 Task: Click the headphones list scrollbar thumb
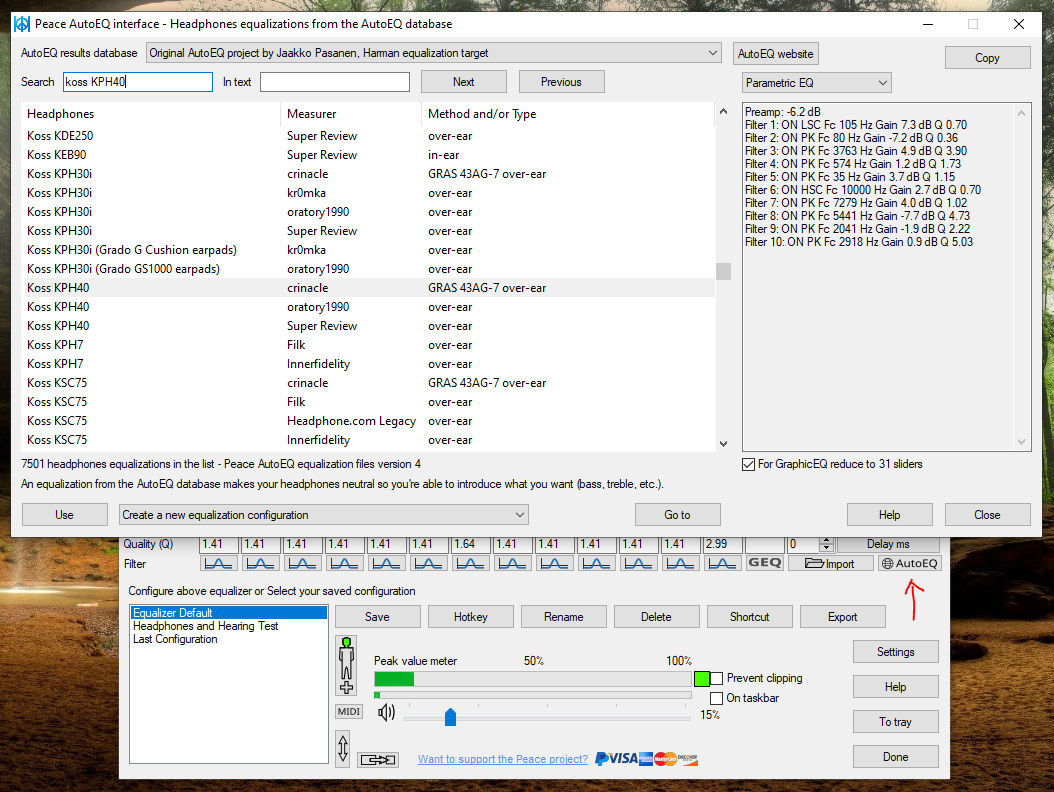coord(723,271)
